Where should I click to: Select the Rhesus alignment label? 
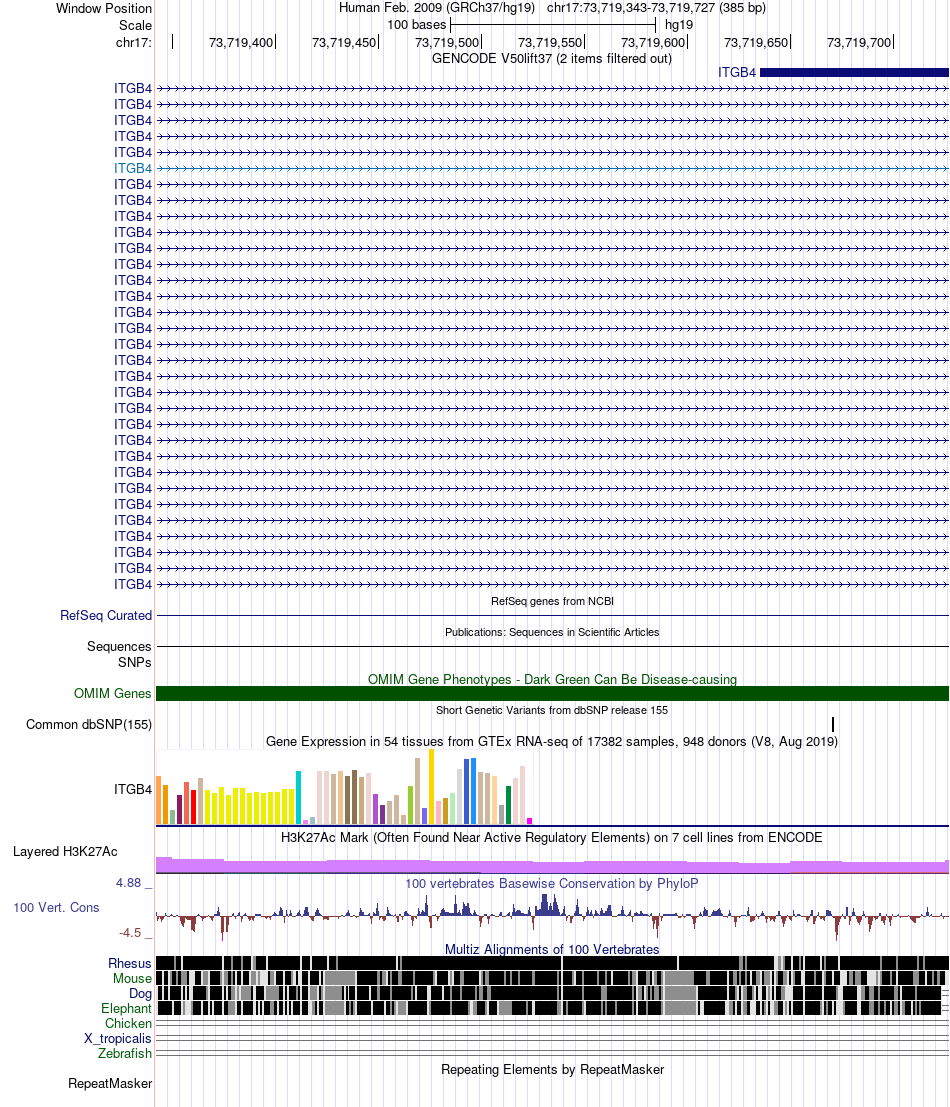coord(130,963)
